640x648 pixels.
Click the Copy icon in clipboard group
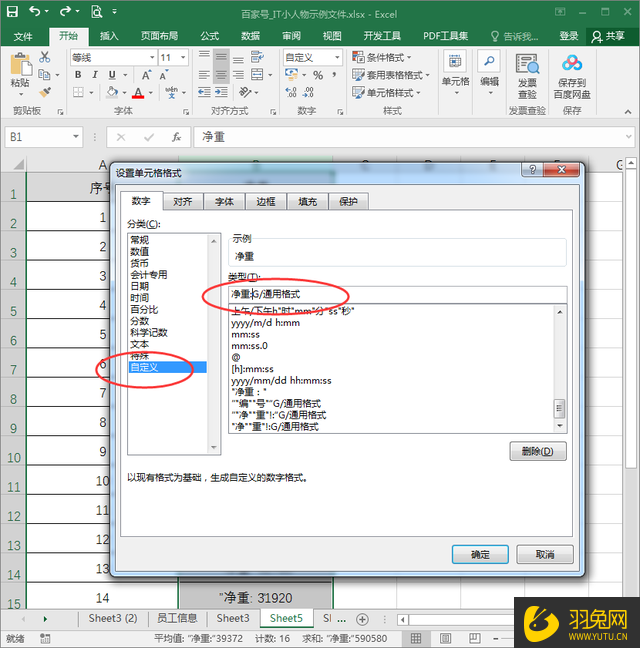[44, 75]
